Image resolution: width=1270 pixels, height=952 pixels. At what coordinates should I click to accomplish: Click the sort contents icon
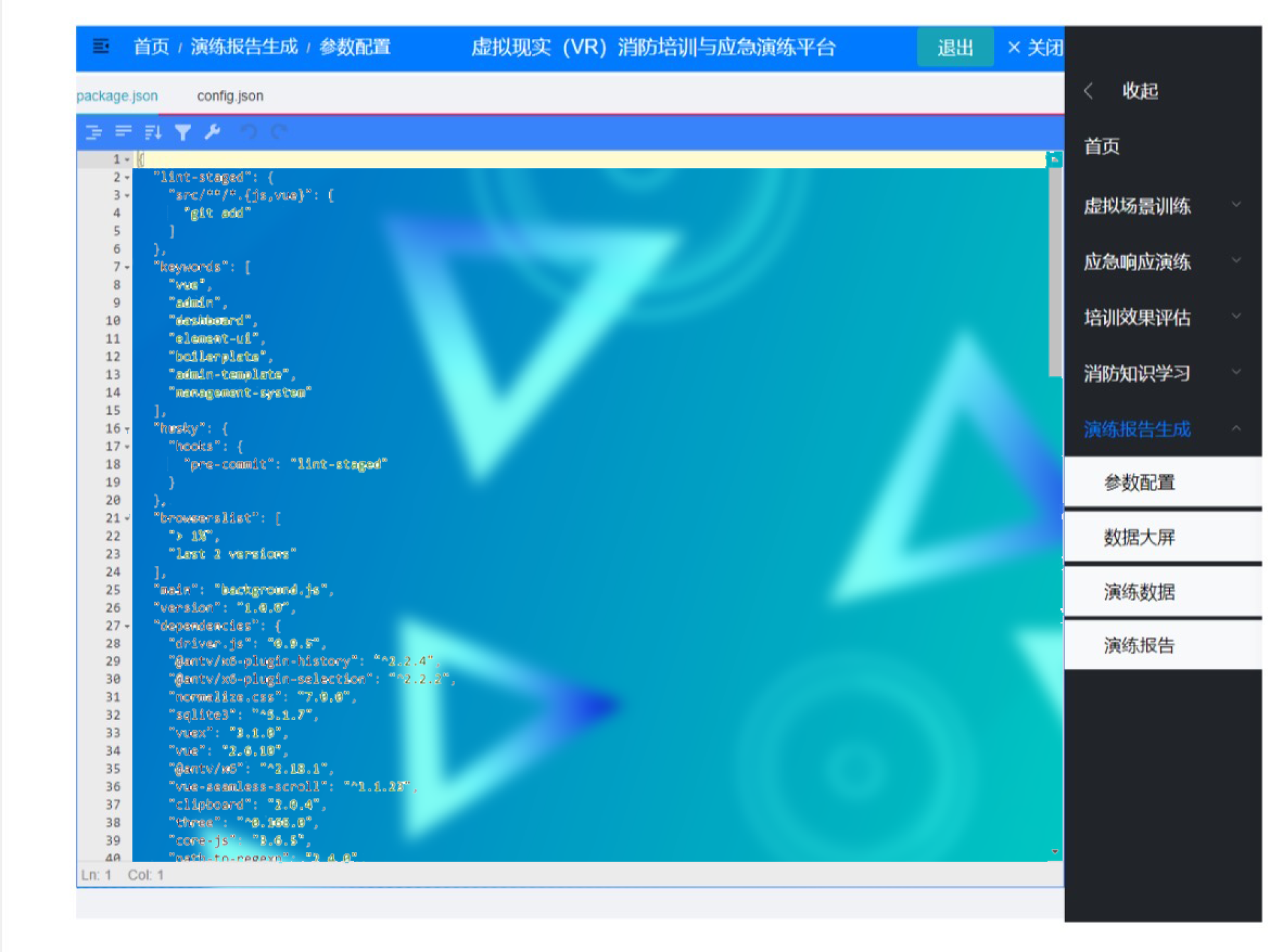pos(153,132)
